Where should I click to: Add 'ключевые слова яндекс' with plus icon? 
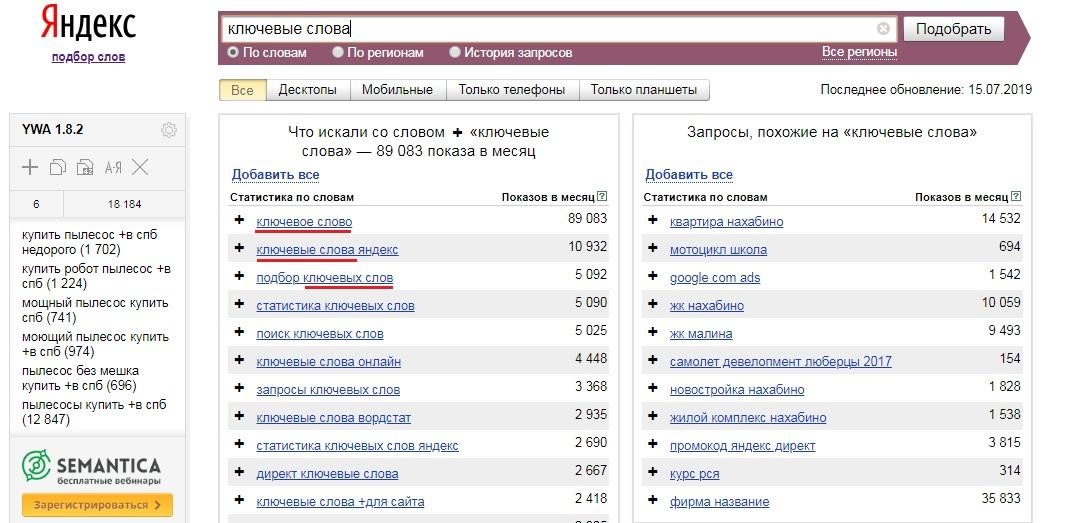point(239,247)
